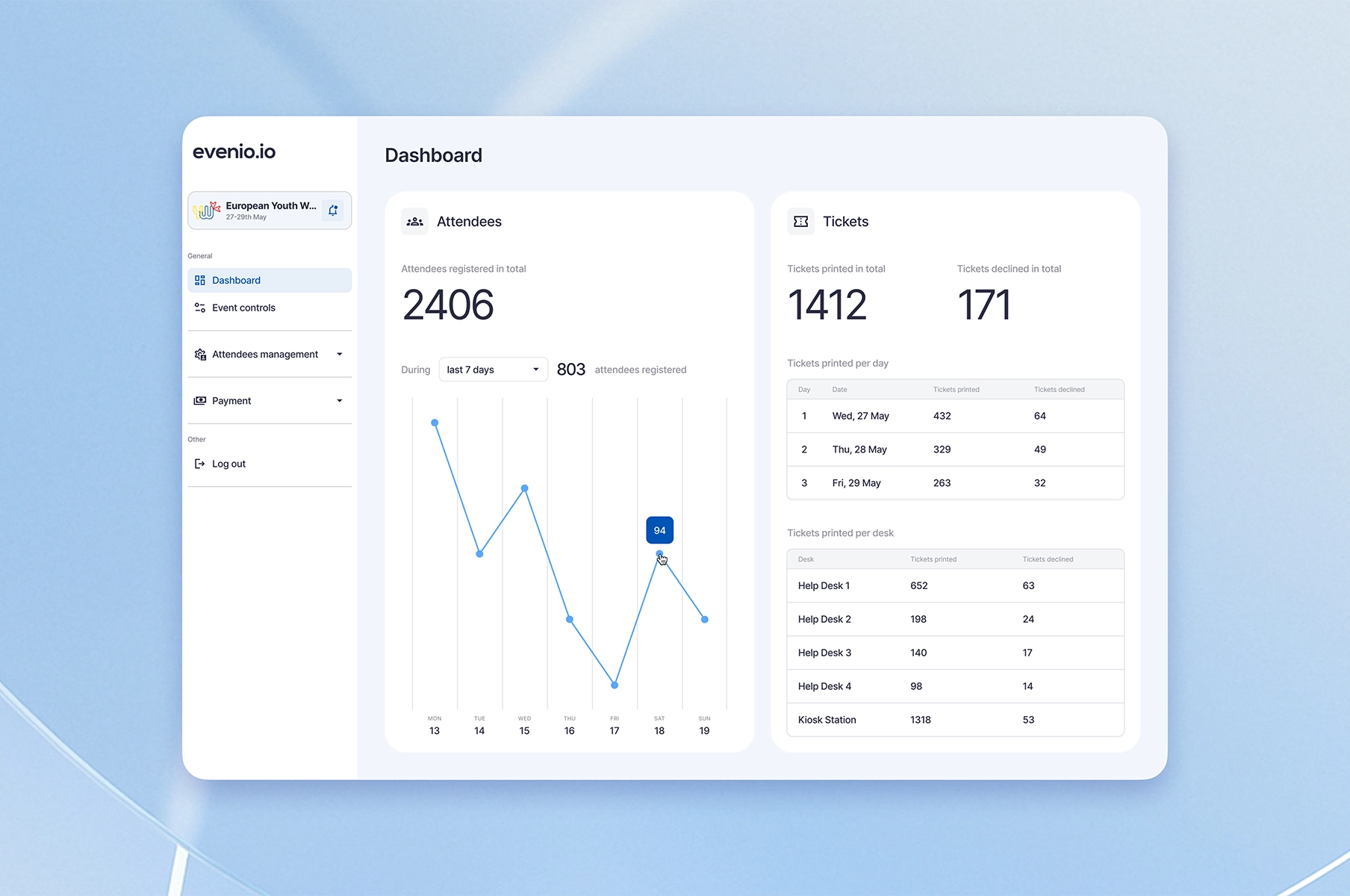The image size is (1350, 896).
Task: Click the European Youth event logo
Action: pos(207,211)
